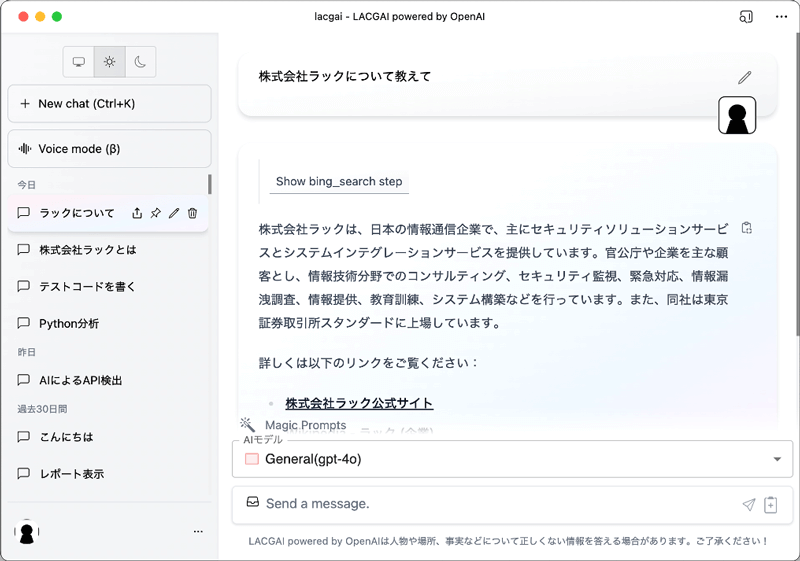Viewport: 800px width, 561px height.
Task: Click the 今日 section label
Action: 27,185
